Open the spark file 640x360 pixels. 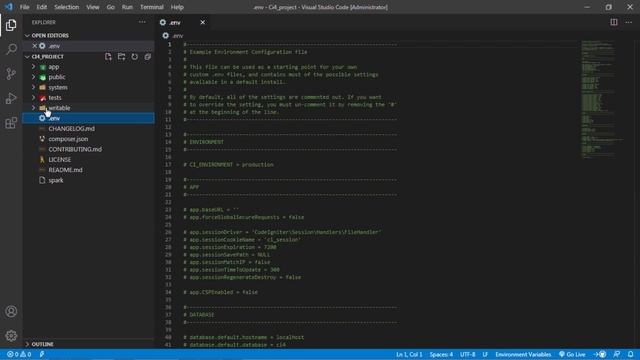pyautogui.click(x=89, y=180)
